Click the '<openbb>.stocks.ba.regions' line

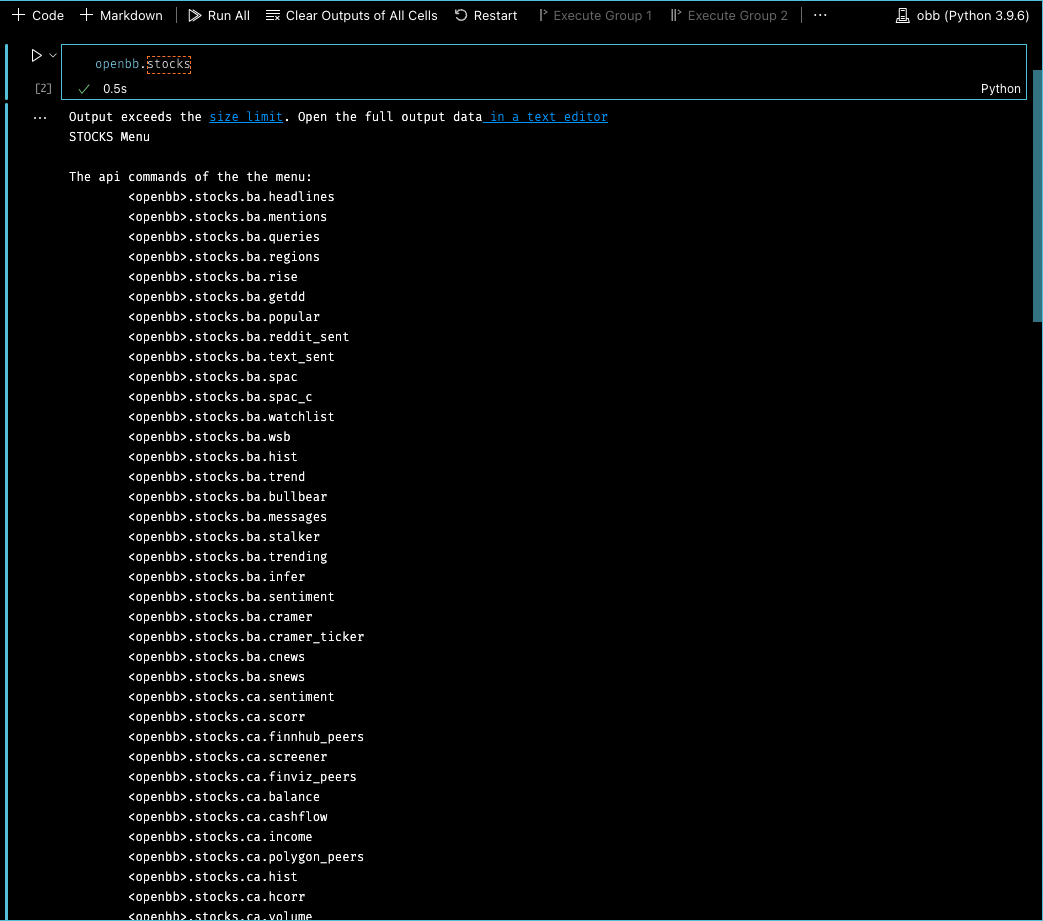coord(224,257)
